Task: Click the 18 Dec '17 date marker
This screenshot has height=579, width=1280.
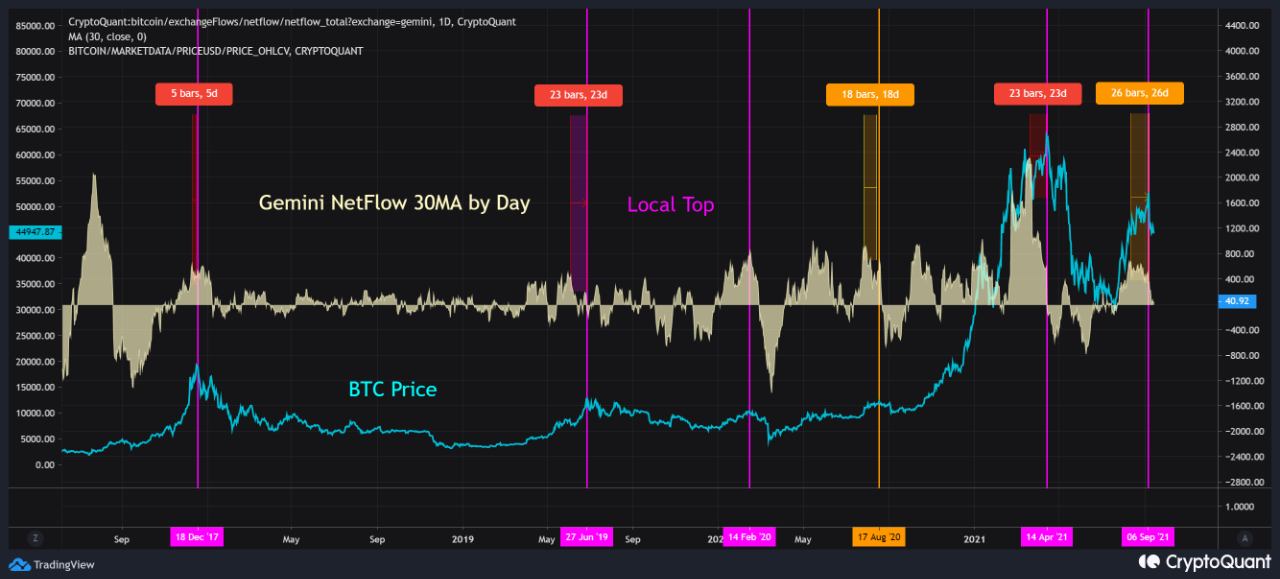Action: click(x=198, y=537)
